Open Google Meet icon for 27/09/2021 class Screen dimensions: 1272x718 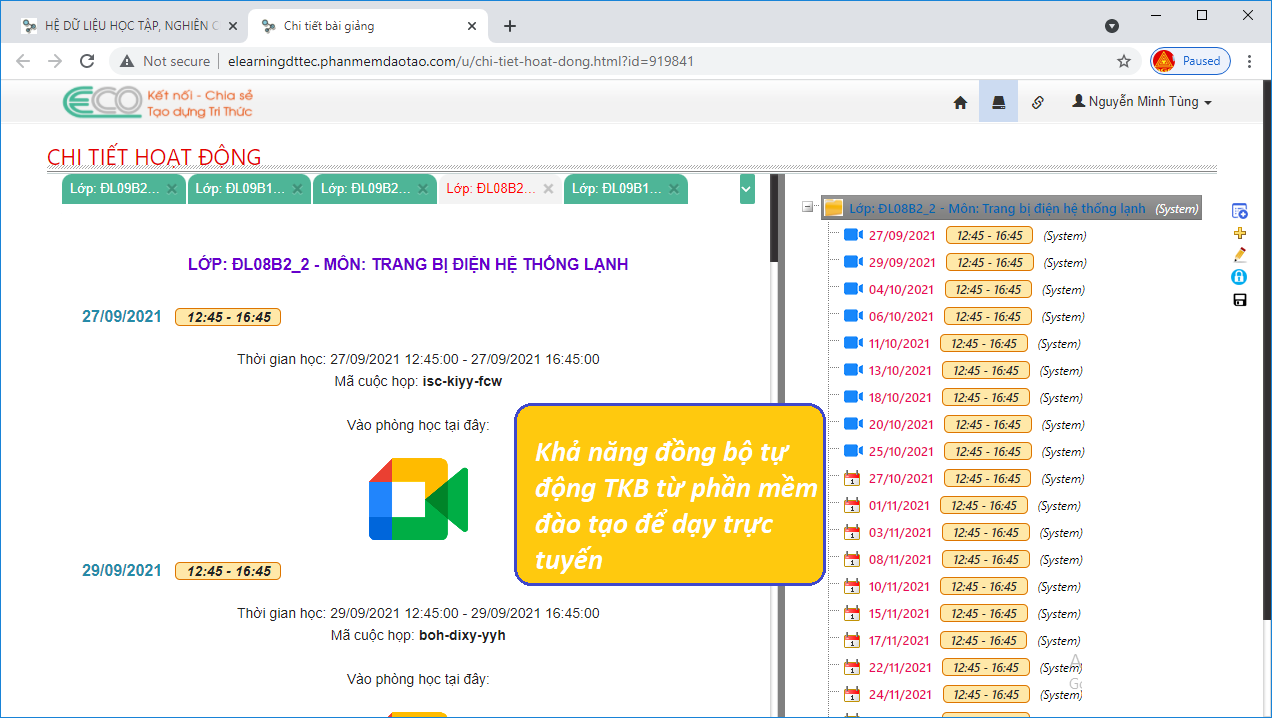418,499
